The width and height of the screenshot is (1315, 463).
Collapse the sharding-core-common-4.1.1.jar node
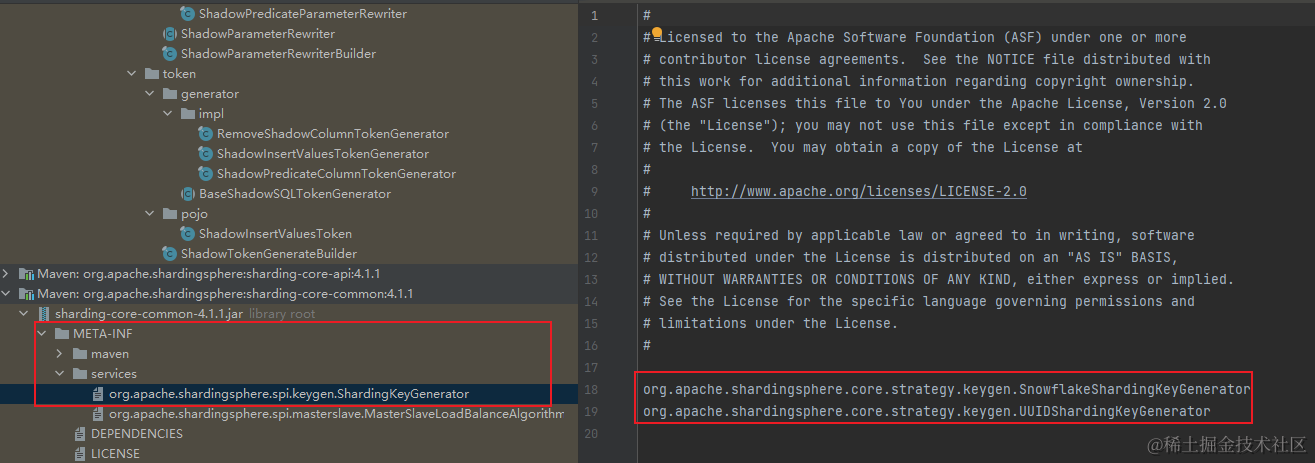coord(24,313)
